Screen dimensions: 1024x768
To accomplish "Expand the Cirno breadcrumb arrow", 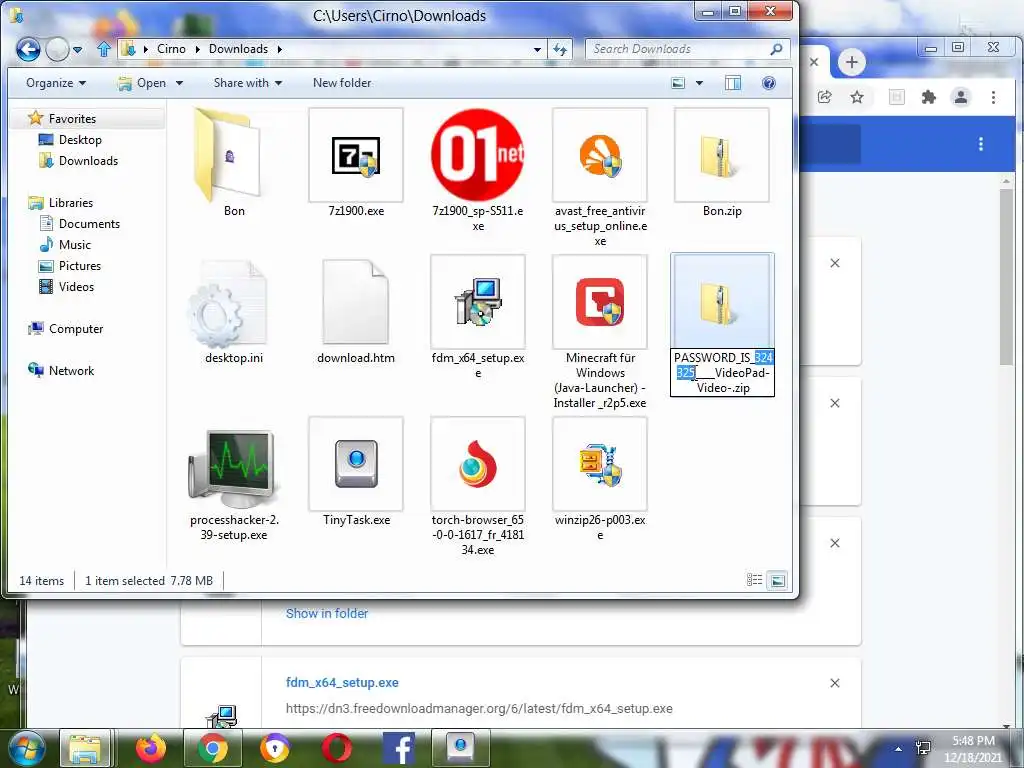I will [197, 49].
